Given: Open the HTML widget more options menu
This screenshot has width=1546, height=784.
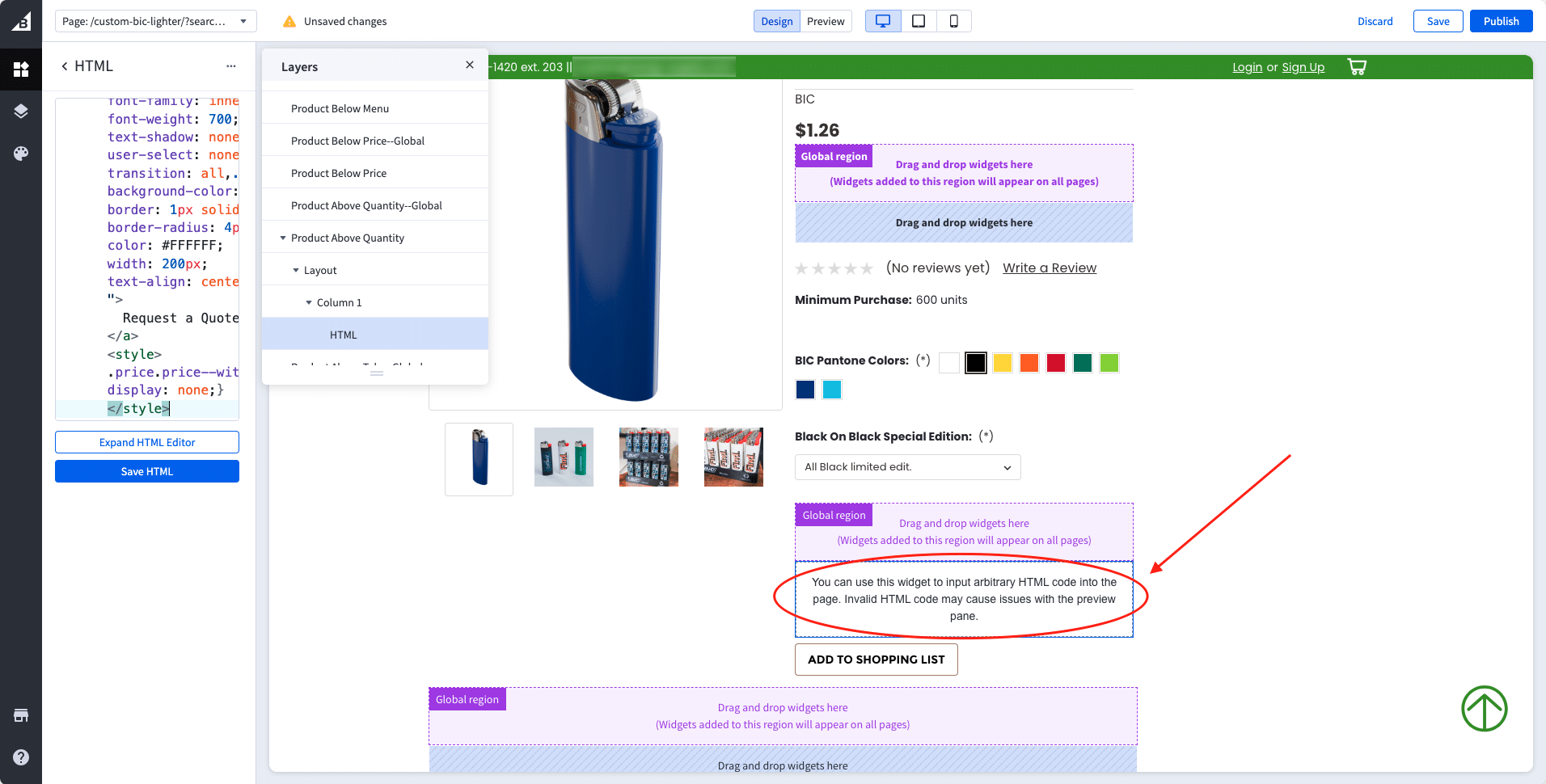Looking at the screenshot, I should 231,66.
